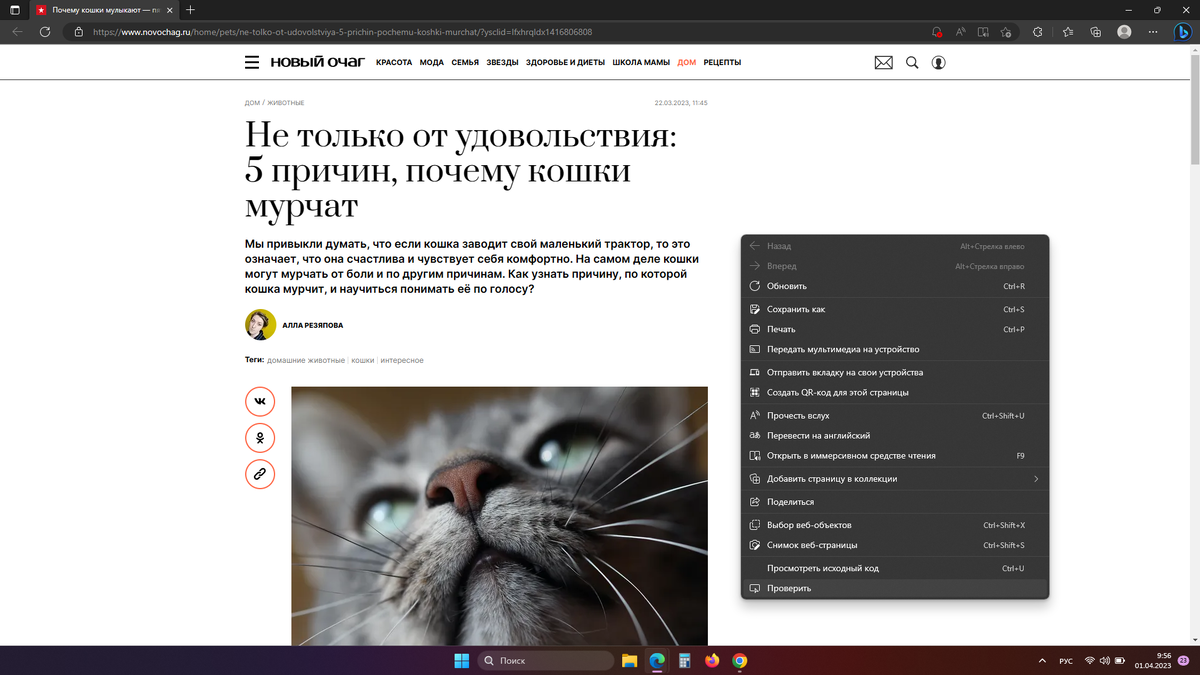Open the Семья section
This screenshot has height=675, width=1200.
[x=465, y=62]
